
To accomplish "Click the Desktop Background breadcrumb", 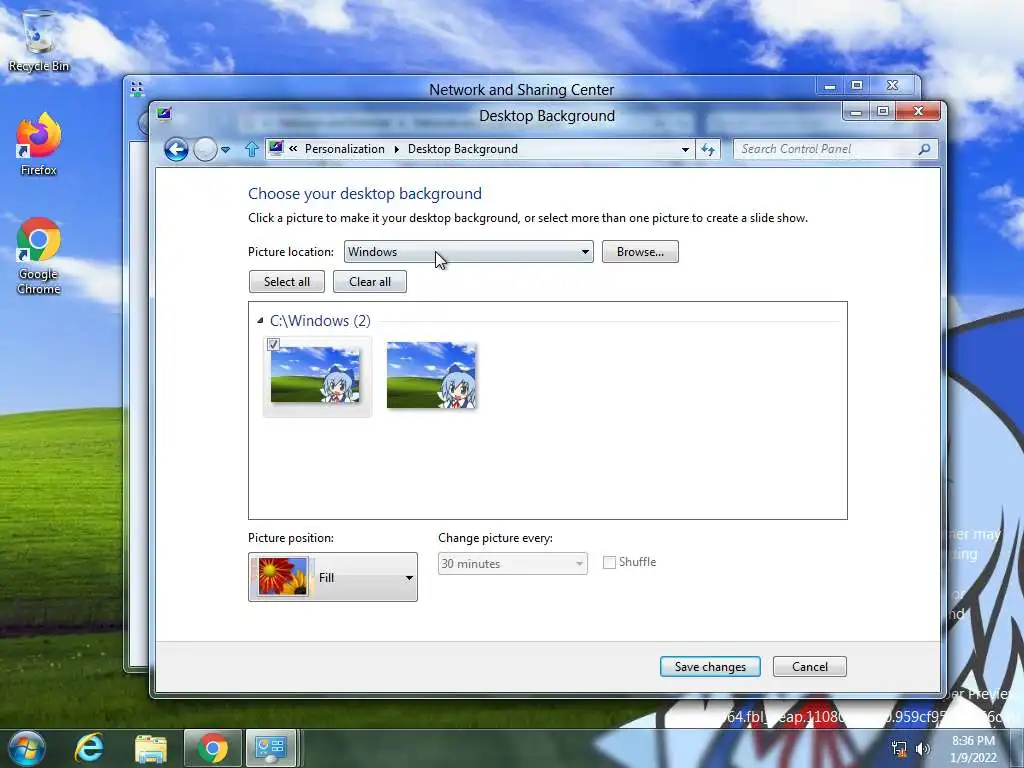I will pos(462,149).
